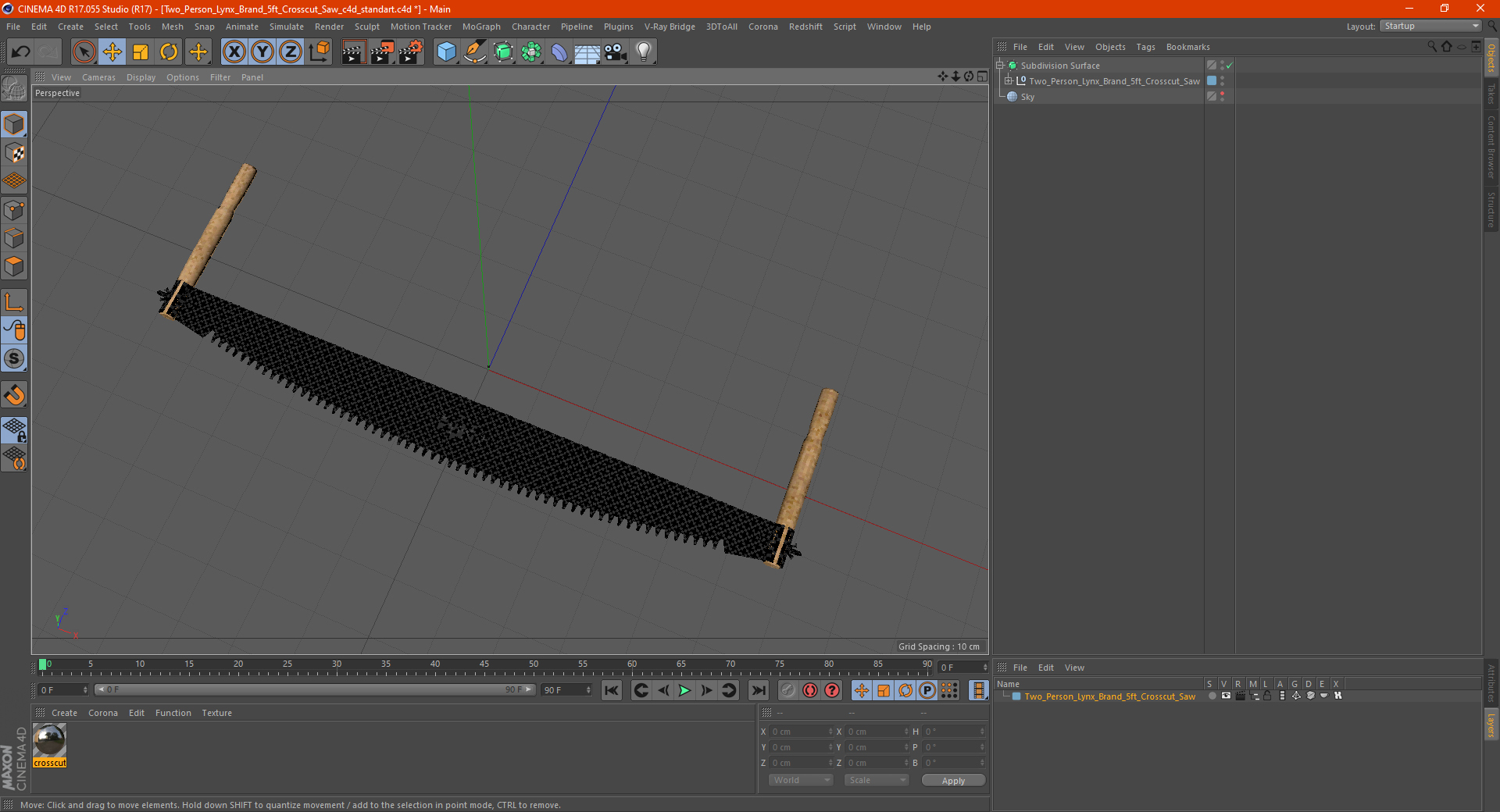1500x812 pixels.
Task: Select the Move tool in toolbar
Action: pos(112,52)
